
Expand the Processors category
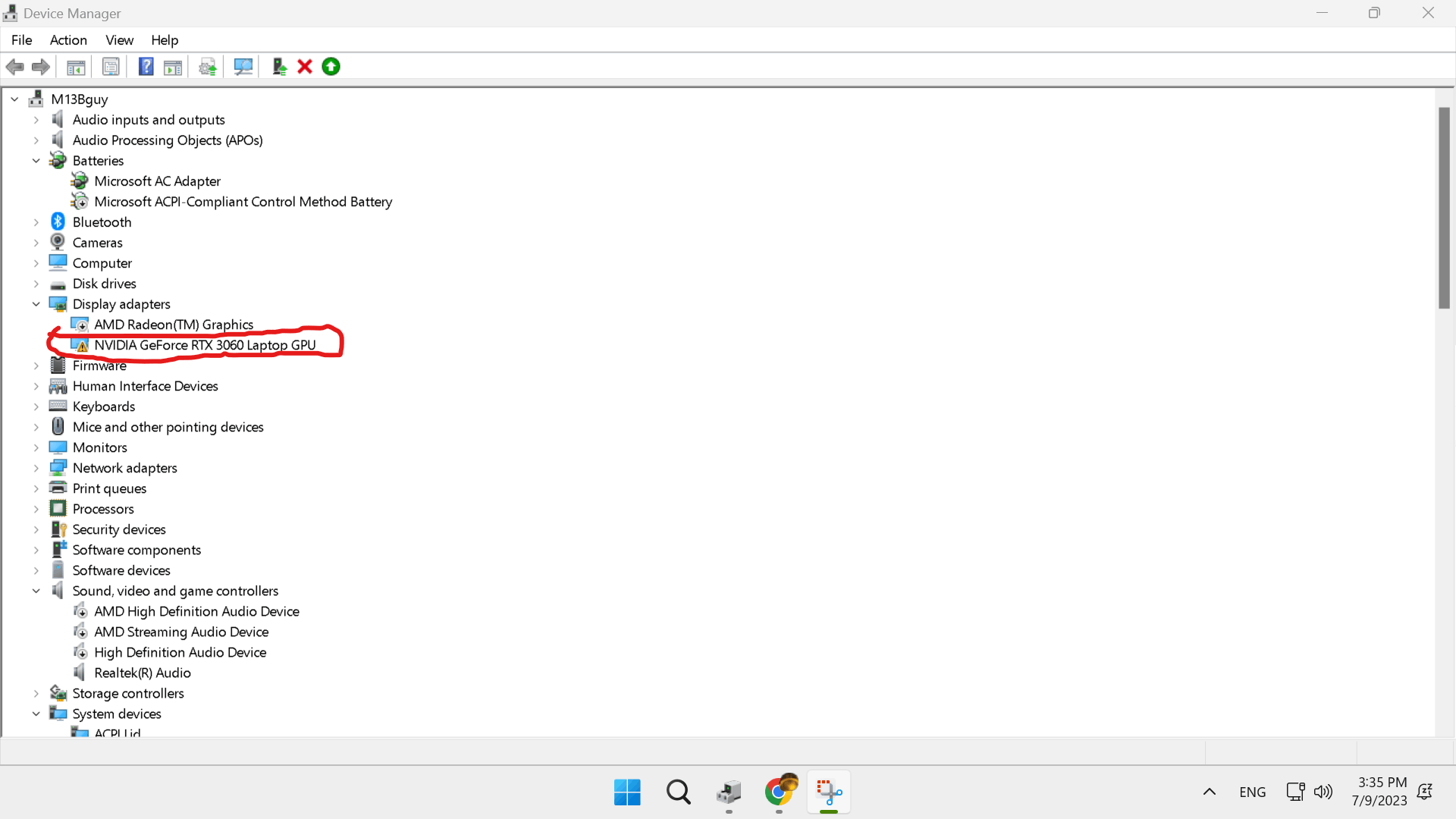36,508
